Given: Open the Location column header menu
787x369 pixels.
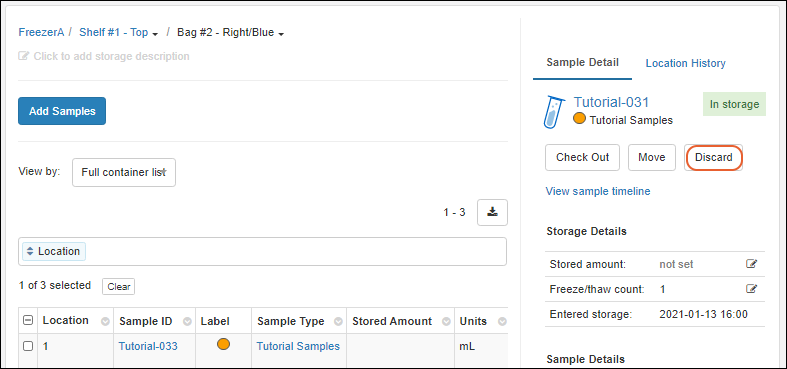Looking at the screenshot, I should coord(105,321).
